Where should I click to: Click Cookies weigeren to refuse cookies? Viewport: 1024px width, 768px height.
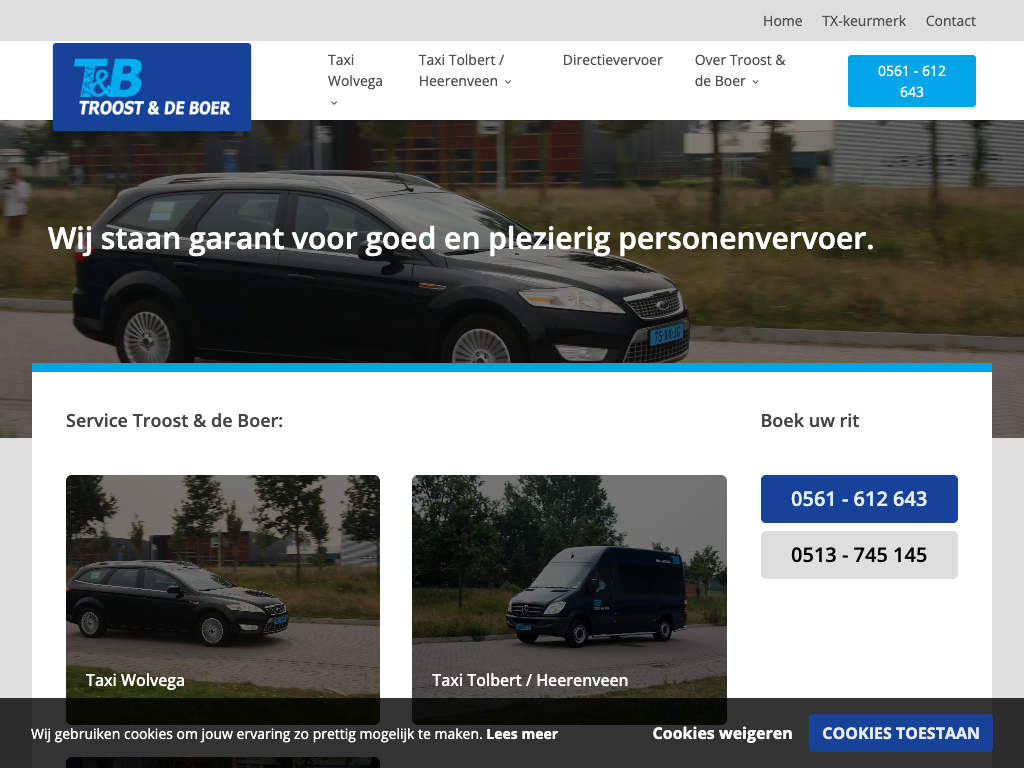coord(722,733)
